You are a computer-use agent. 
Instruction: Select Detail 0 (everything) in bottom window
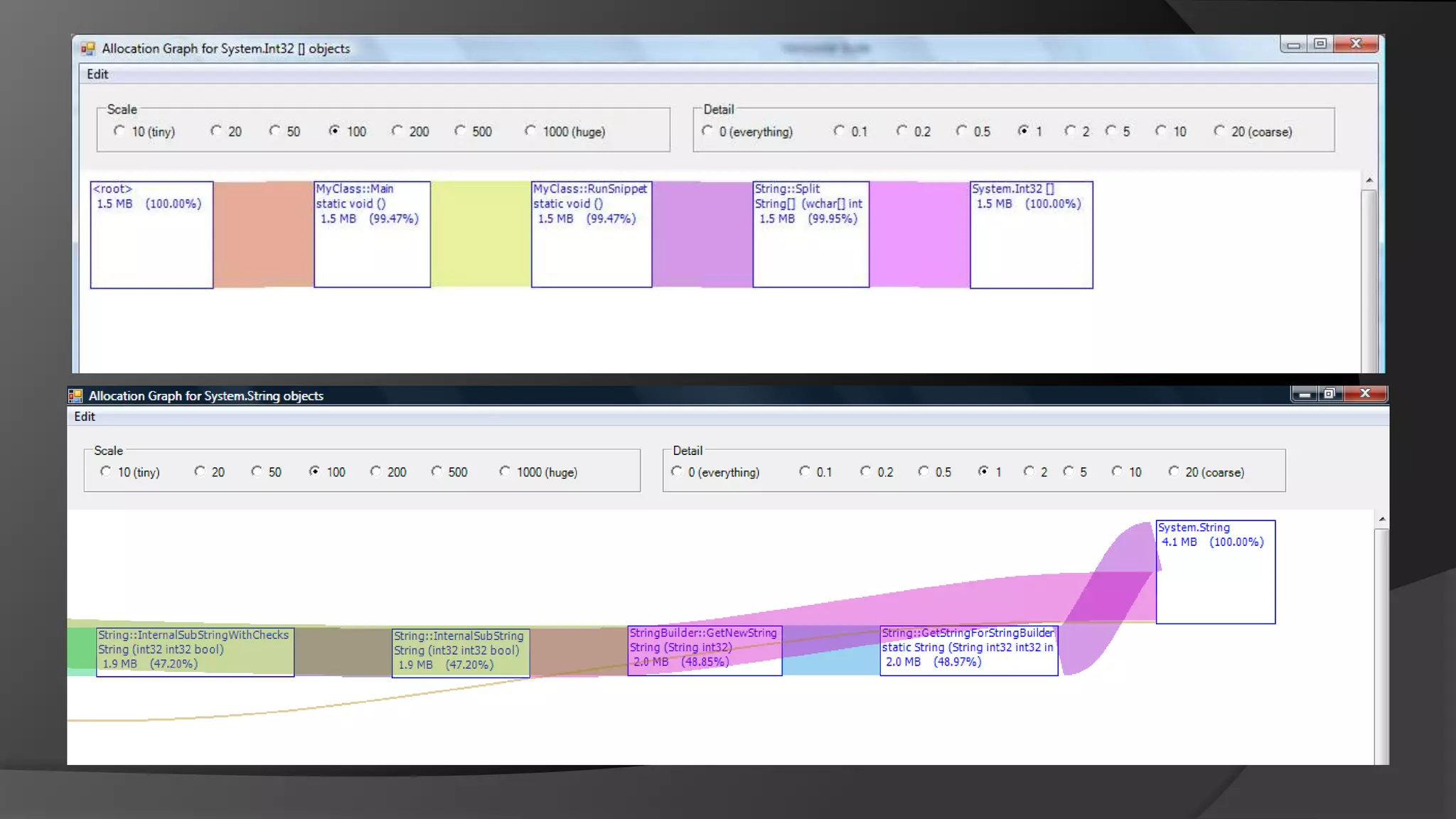(677, 471)
